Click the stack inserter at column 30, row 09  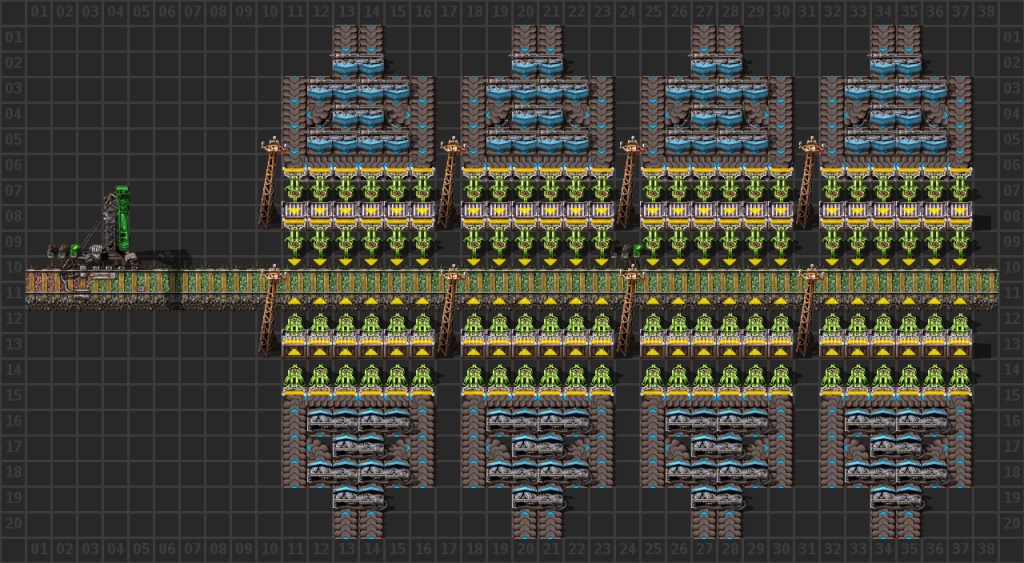point(781,240)
